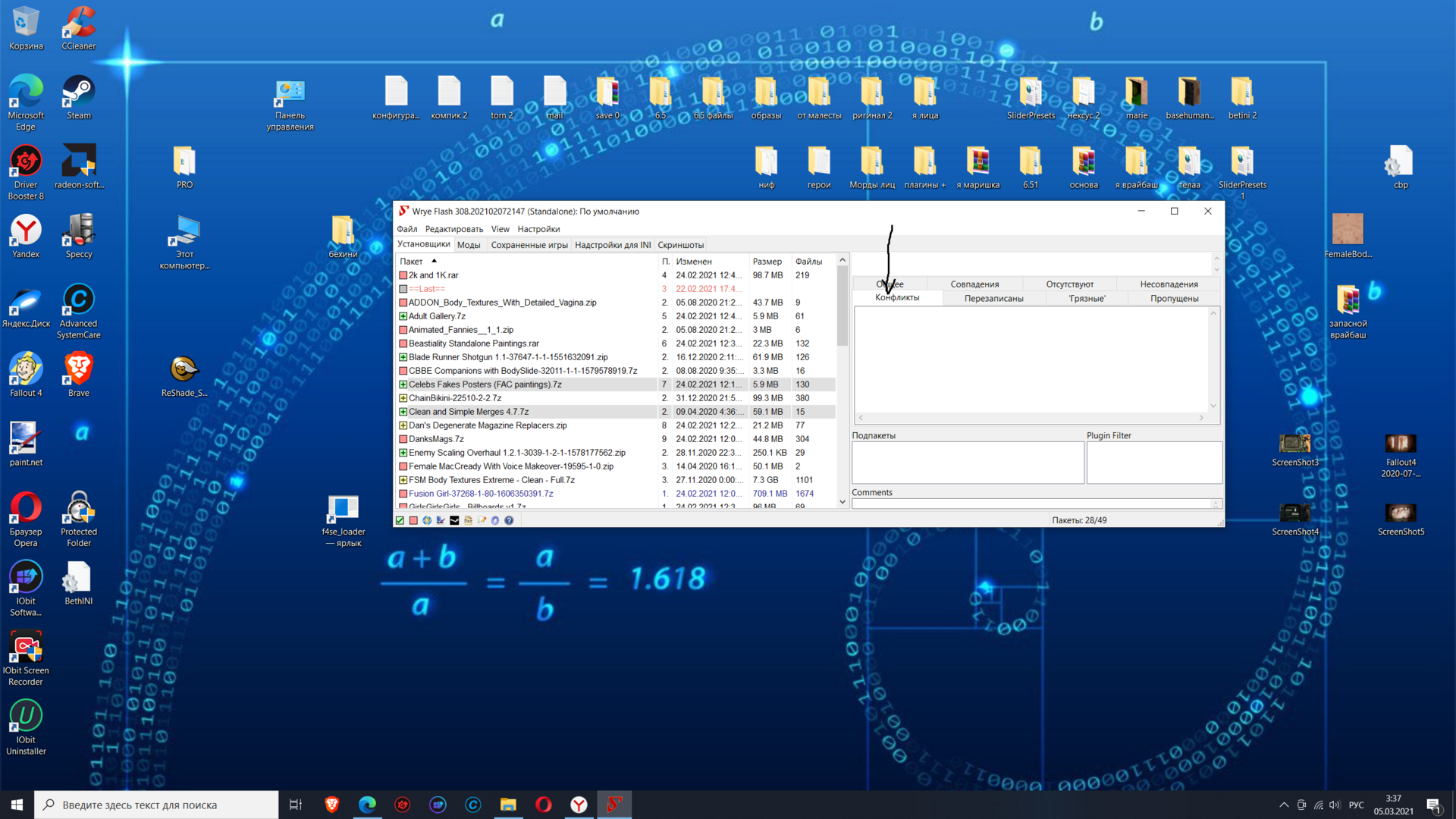Click the help question mark icon in status bar

[x=509, y=520]
